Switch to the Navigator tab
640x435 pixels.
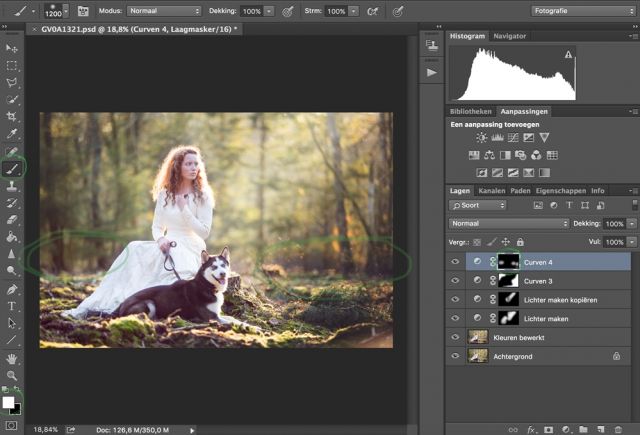click(509, 36)
